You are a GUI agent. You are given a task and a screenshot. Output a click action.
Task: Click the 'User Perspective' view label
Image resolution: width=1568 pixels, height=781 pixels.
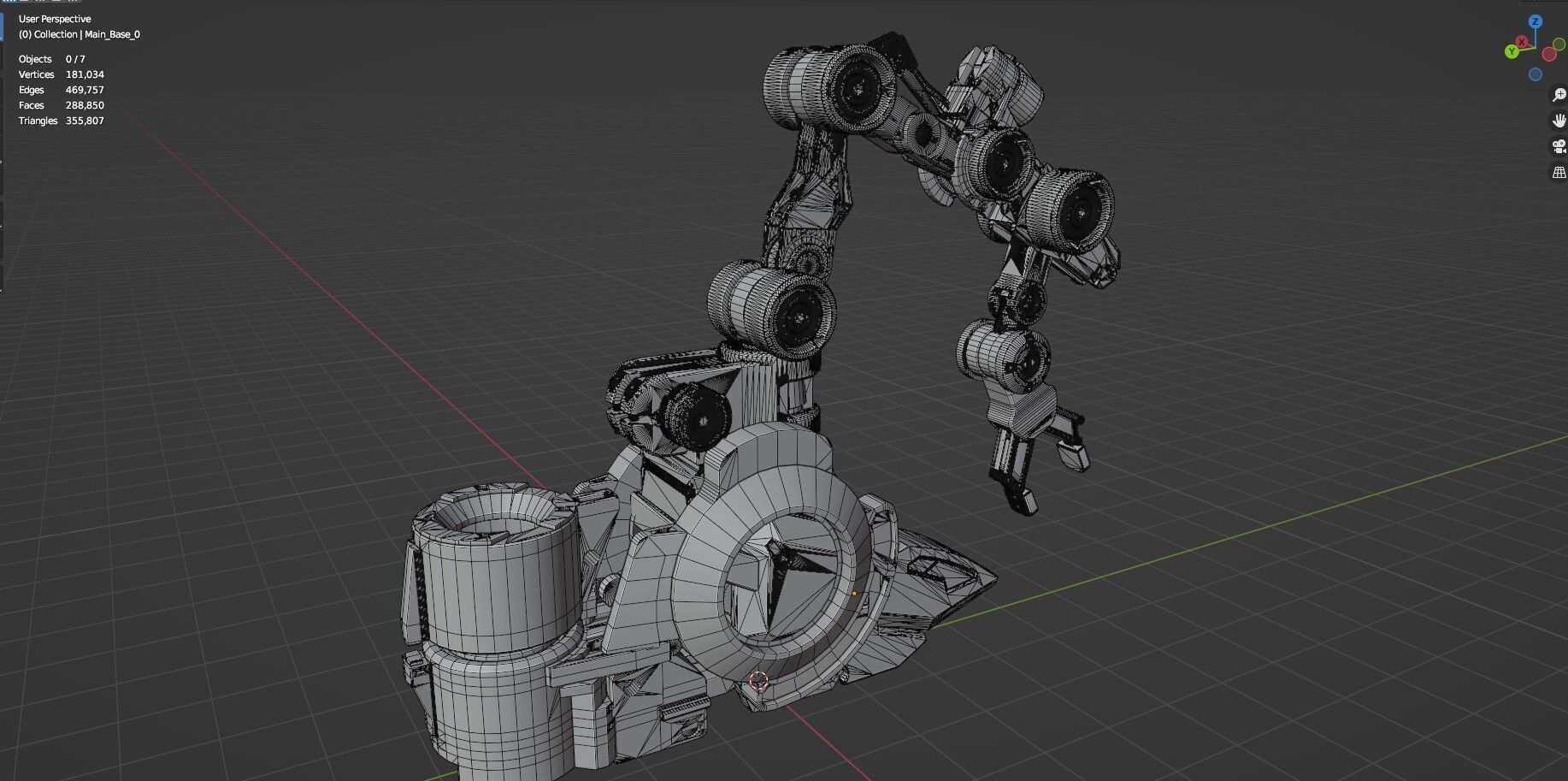pyautogui.click(x=55, y=19)
